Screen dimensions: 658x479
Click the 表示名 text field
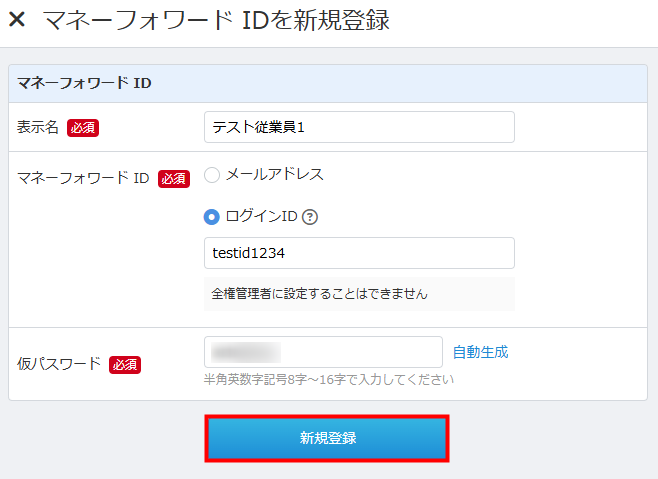tap(359, 127)
